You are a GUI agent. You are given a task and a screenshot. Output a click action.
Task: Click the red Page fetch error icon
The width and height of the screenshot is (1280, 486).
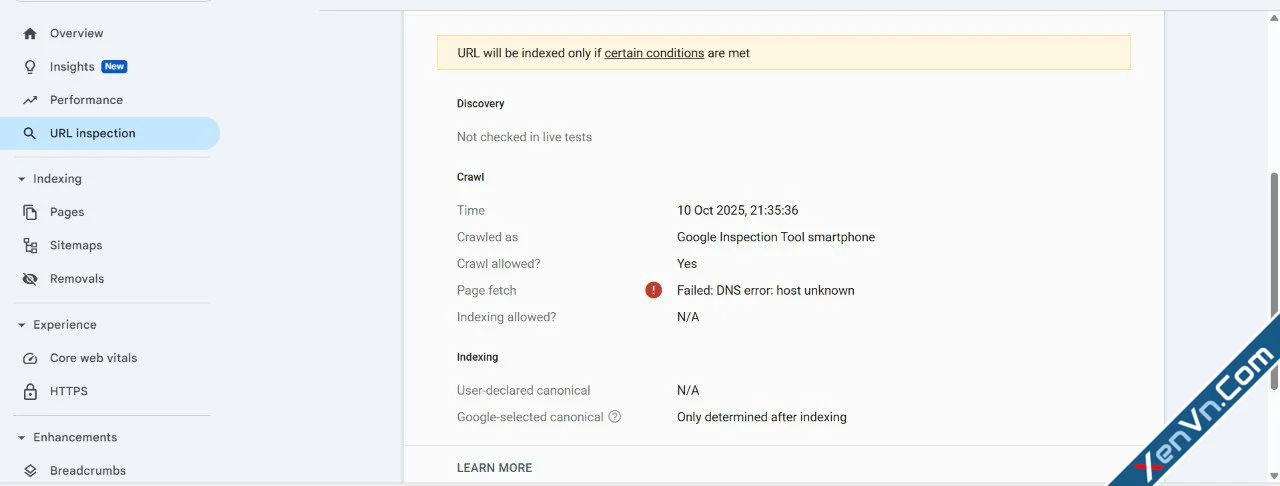click(x=653, y=290)
